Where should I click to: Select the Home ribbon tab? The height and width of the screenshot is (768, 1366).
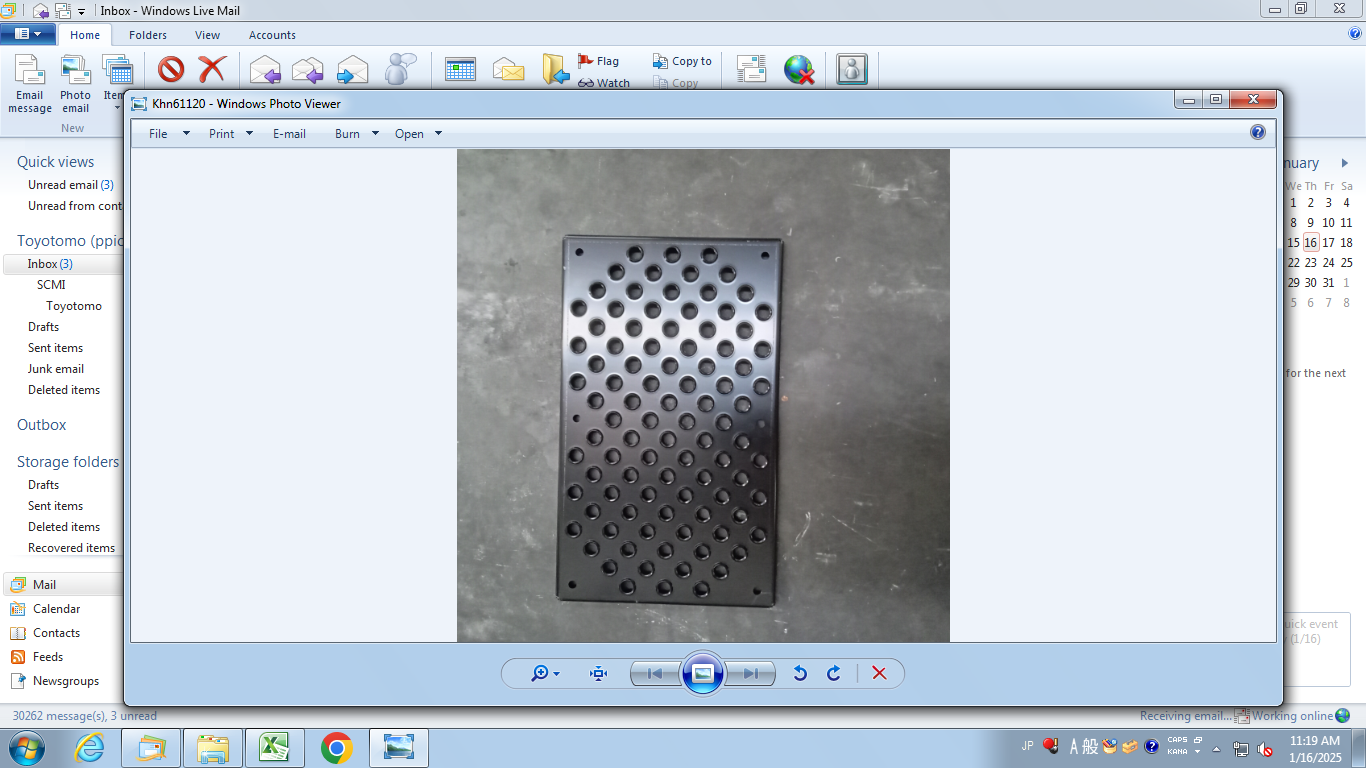85,35
